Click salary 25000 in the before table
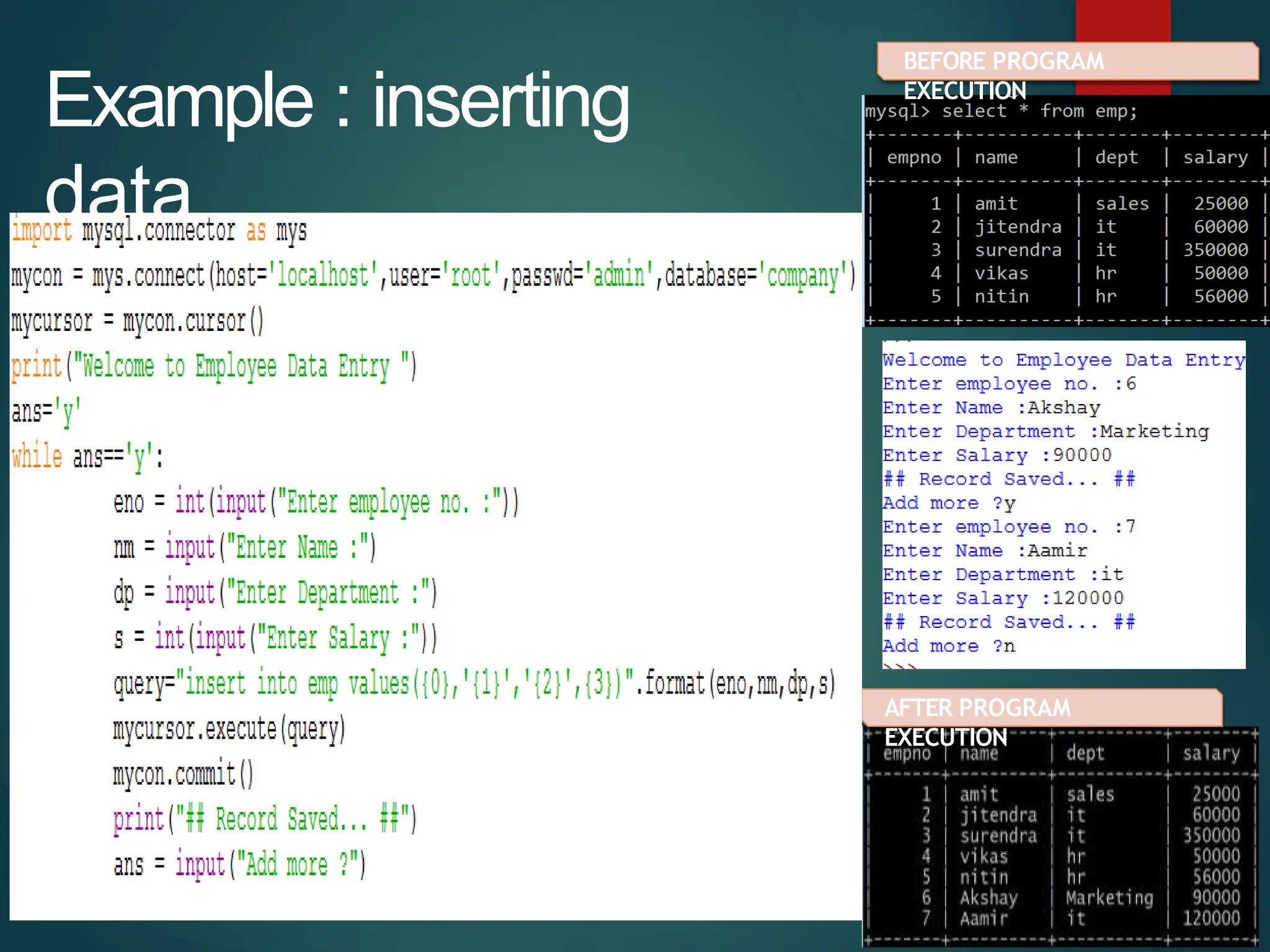1270x952 pixels. pyautogui.click(x=1221, y=204)
